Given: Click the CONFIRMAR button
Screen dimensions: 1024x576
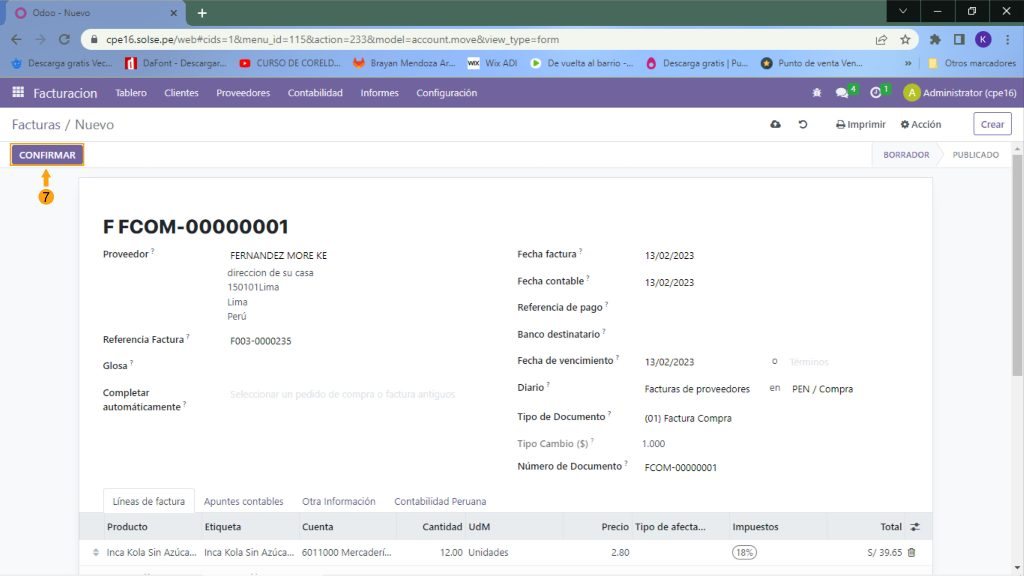Looking at the screenshot, I should [47, 155].
